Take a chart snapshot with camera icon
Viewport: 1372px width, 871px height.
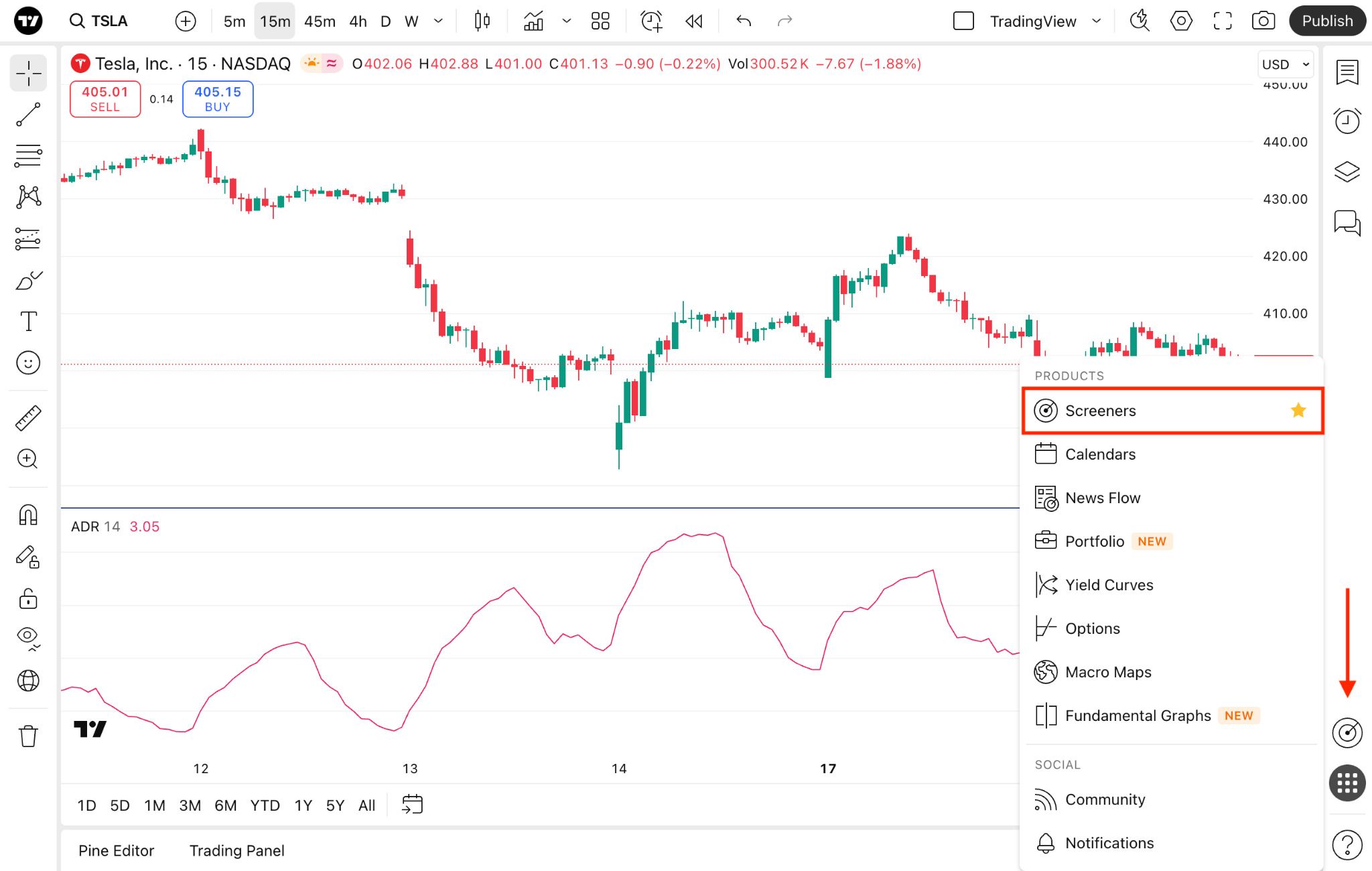click(x=1263, y=21)
